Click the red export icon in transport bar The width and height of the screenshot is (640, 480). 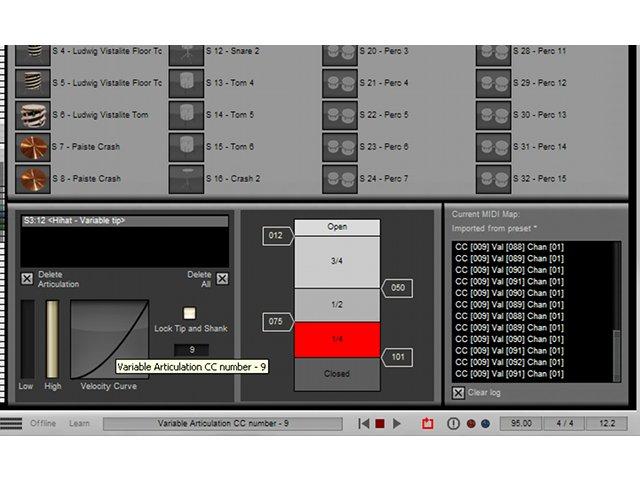(428, 423)
